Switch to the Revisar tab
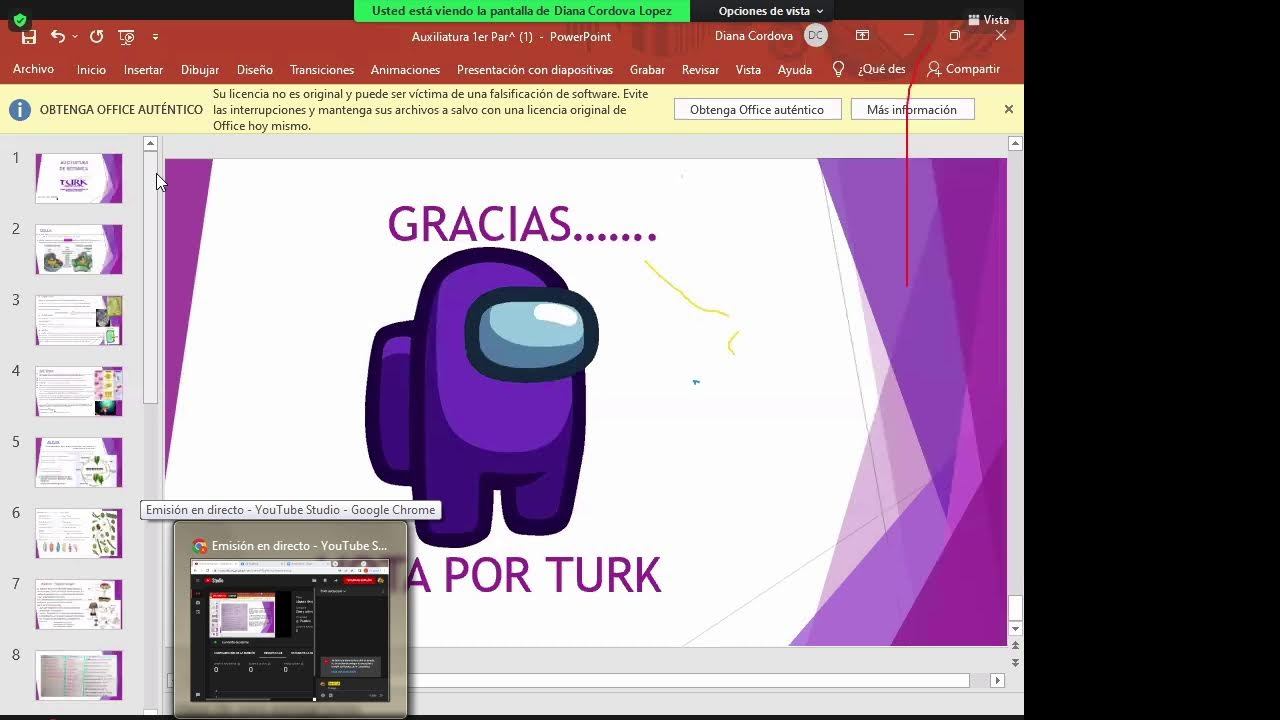 coord(700,70)
